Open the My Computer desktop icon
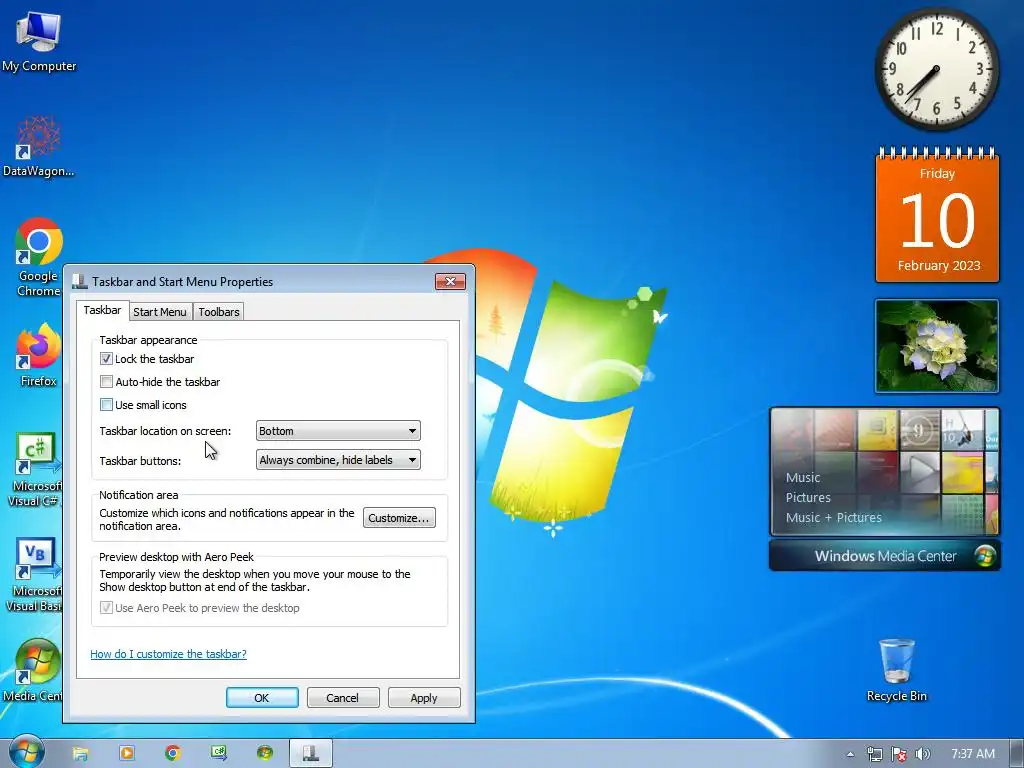This screenshot has height=768, width=1024. tap(39, 41)
